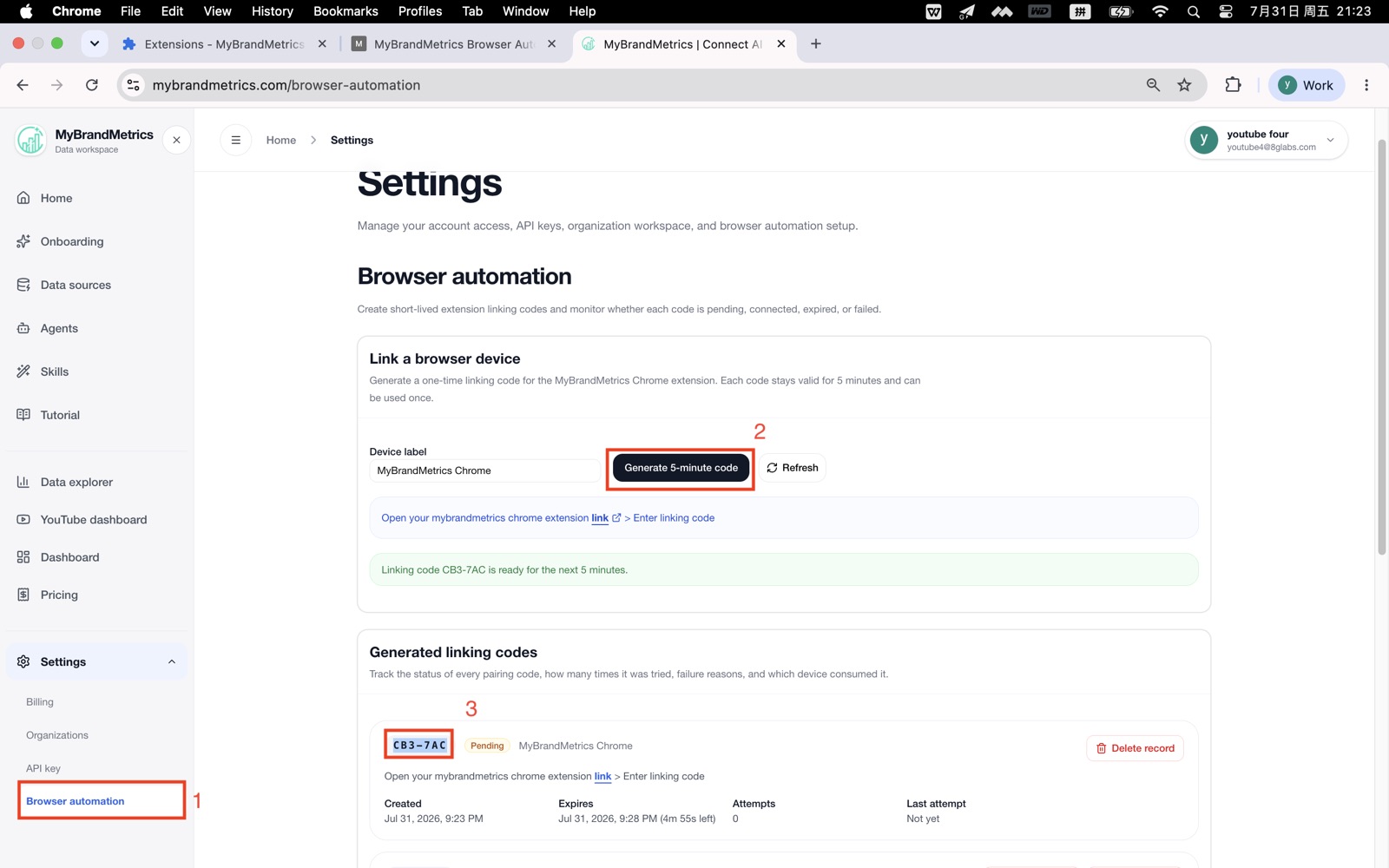
Task: Open Billing settings
Action: pyautogui.click(x=40, y=702)
